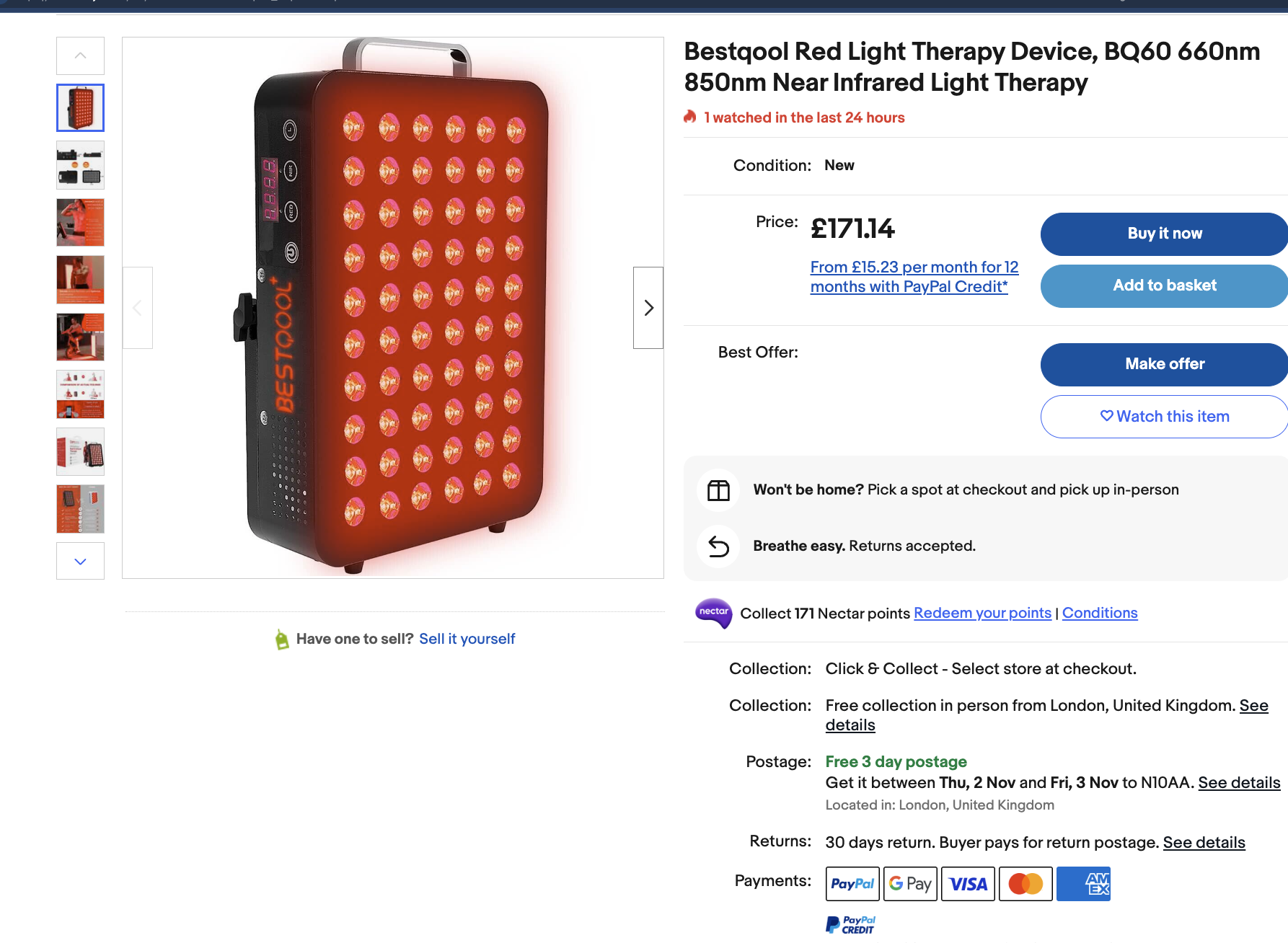Click the PayPal Credit logo
Image resolution: width=1288 pixels, height=943 pixels.
tap(850, 925)
